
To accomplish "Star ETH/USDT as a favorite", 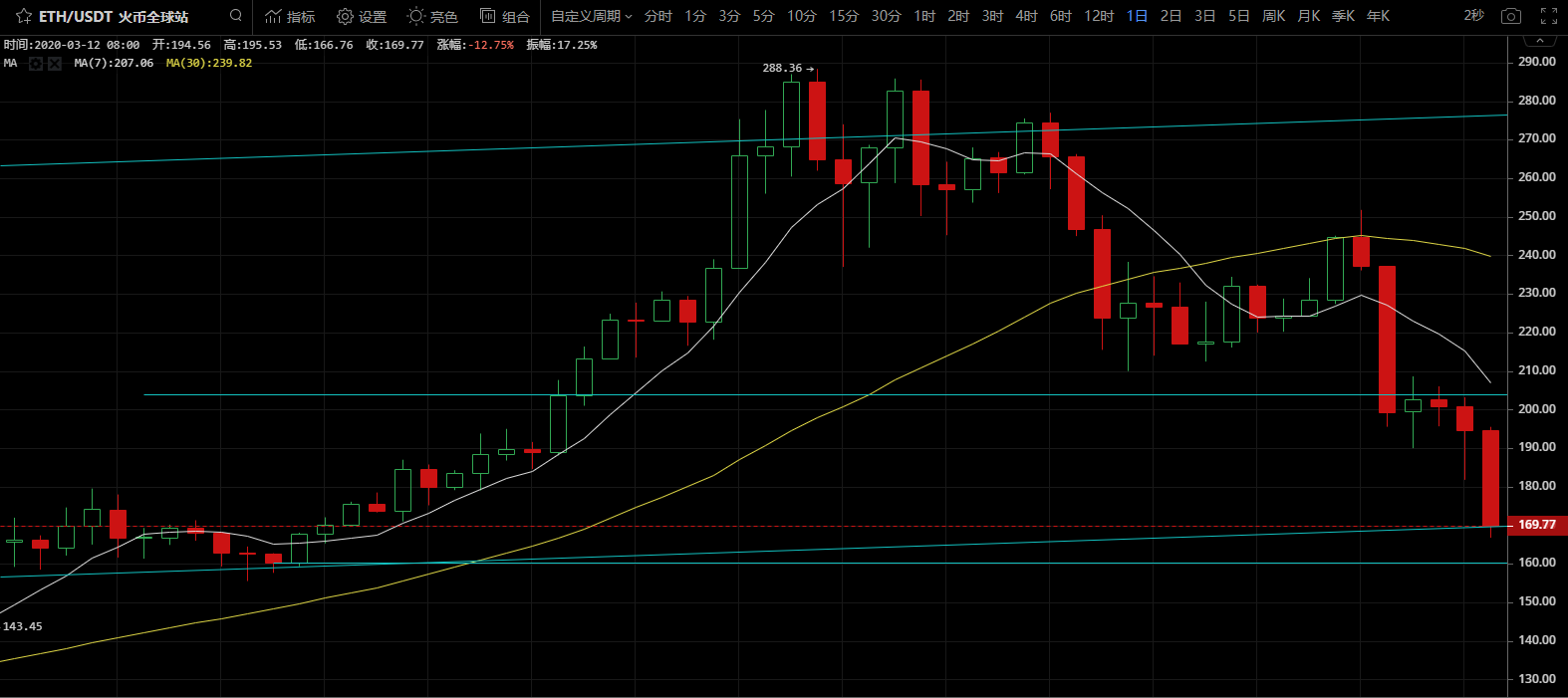I will (x=24, y=16).
